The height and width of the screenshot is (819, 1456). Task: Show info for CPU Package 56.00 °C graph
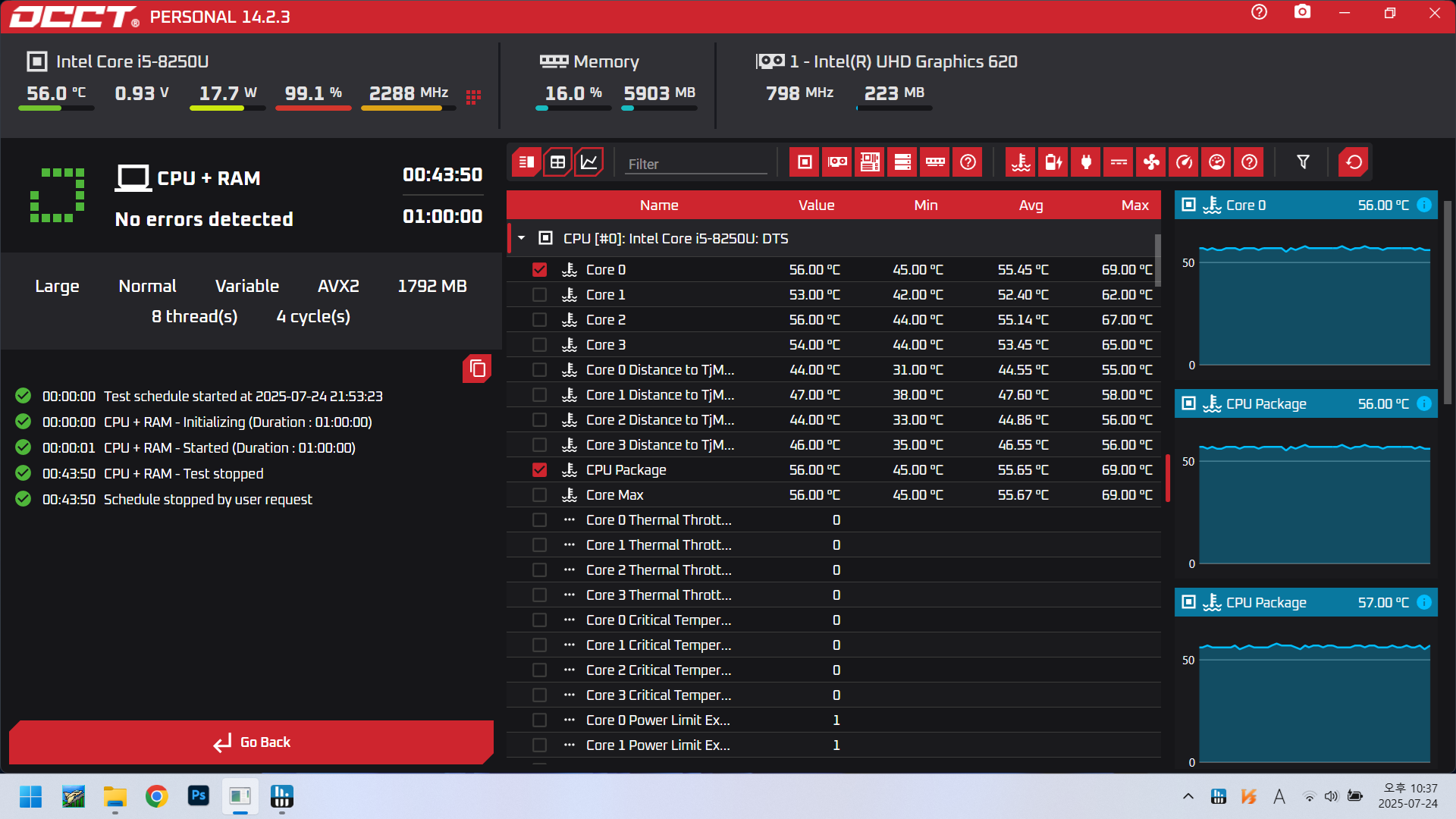(x=1424, y=403)
